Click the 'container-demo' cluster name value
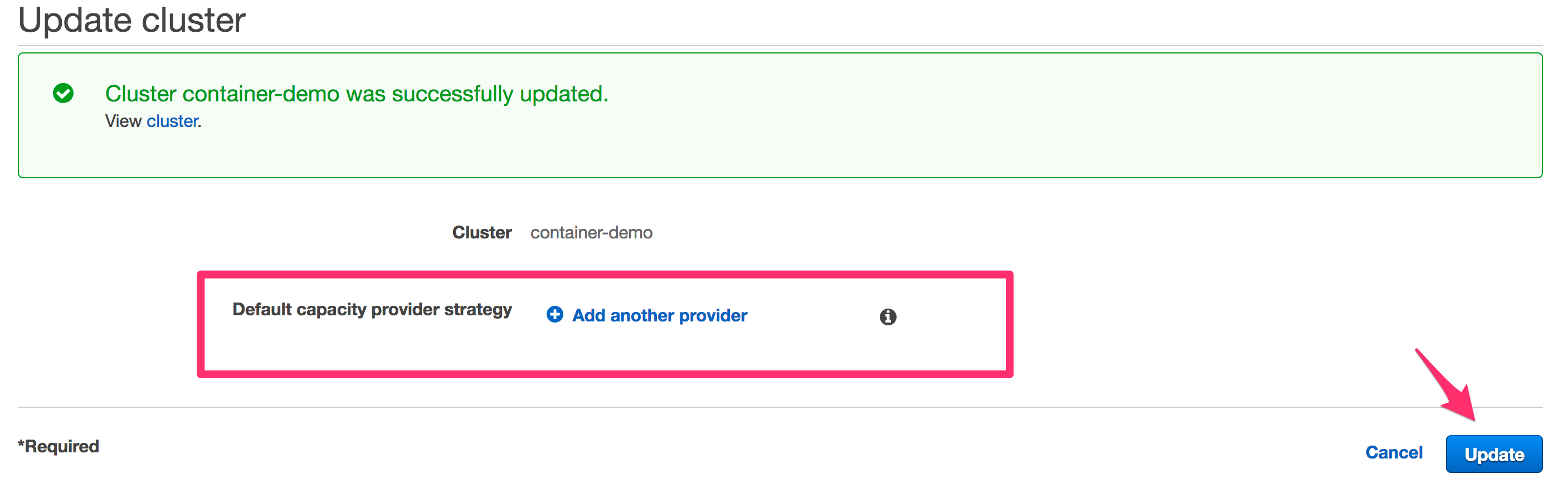The height and width of the screenshot is (488, 1568). click(x=591, y=232)
